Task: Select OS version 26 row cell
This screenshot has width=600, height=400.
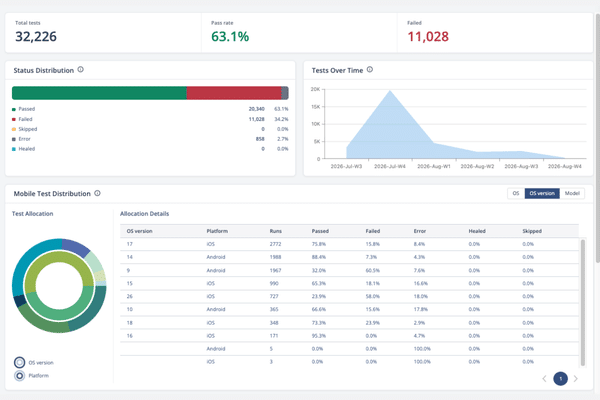Action: click(130, 297)
